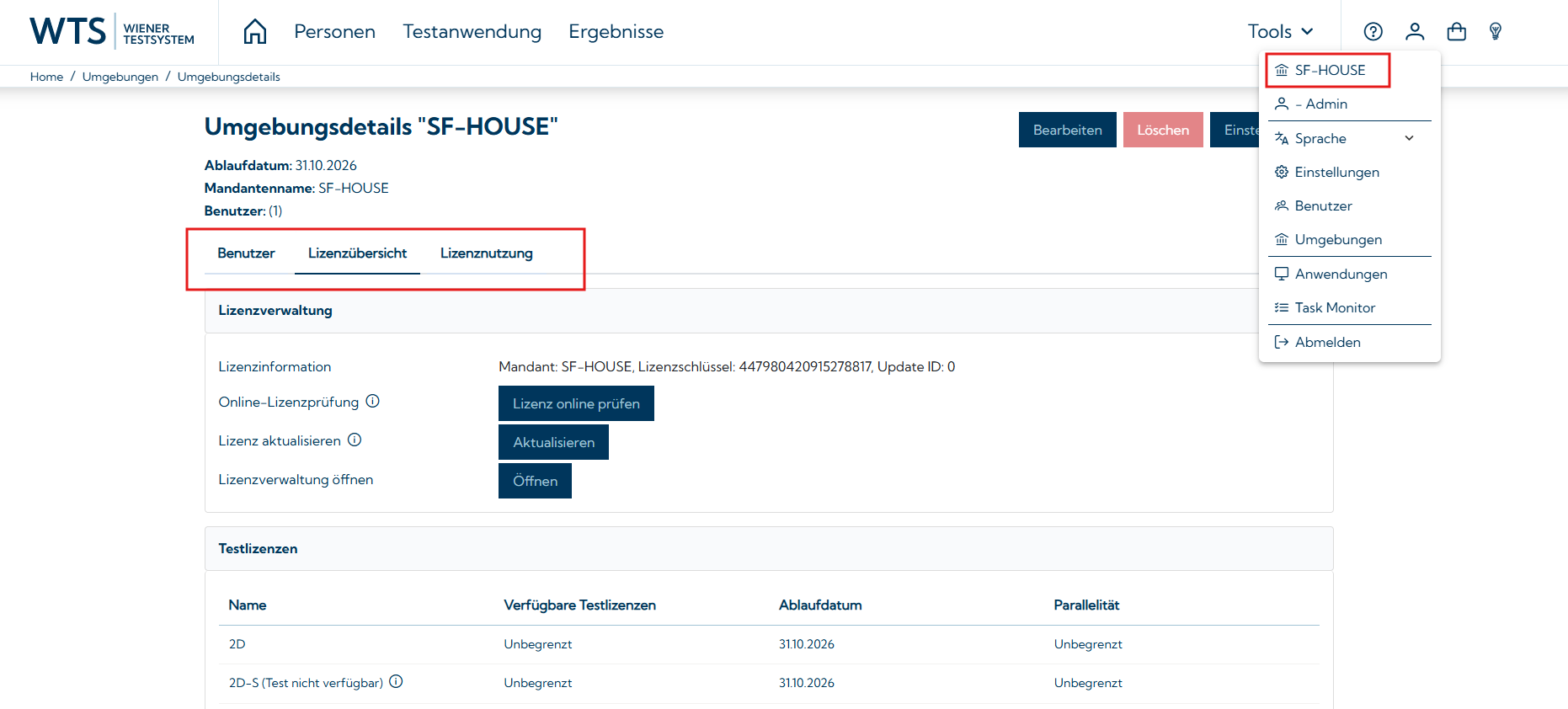The image size is (1568, 709).
Task: Click the Löschen button
Action: point(1163,130)
